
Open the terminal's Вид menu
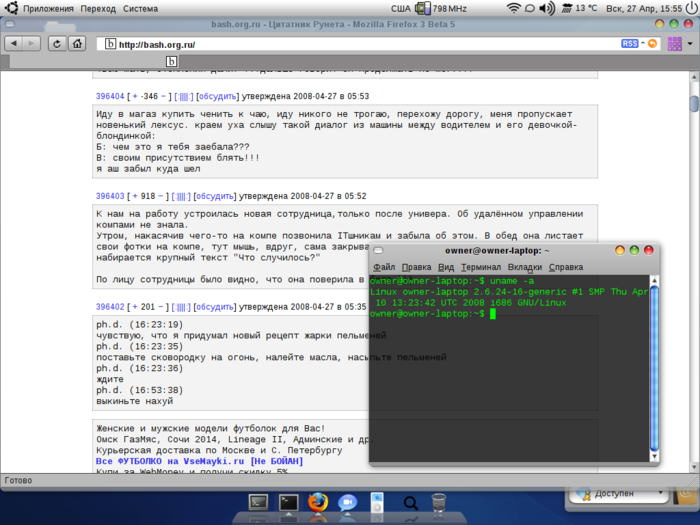[x=446, y=267]
